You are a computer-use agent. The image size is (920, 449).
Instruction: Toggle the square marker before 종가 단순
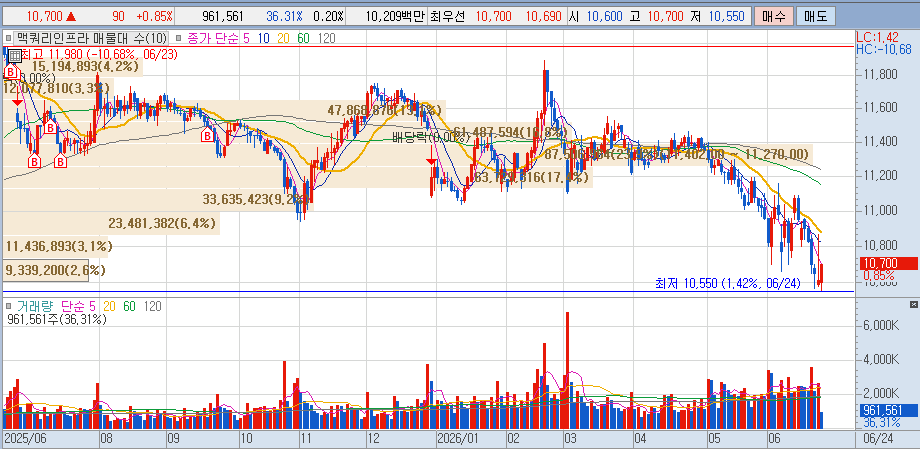click(x=180, y=39)
